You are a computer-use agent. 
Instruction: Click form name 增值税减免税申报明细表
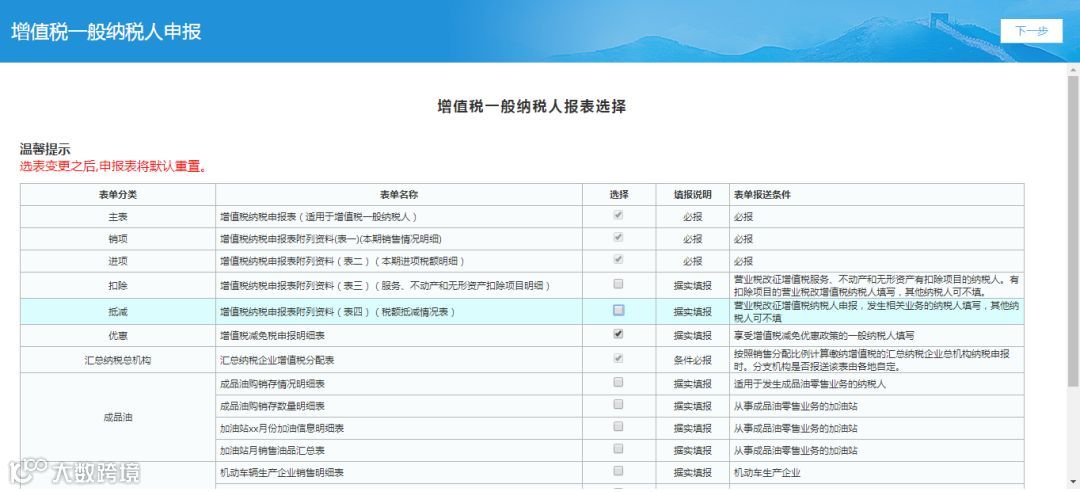point(272,336)
